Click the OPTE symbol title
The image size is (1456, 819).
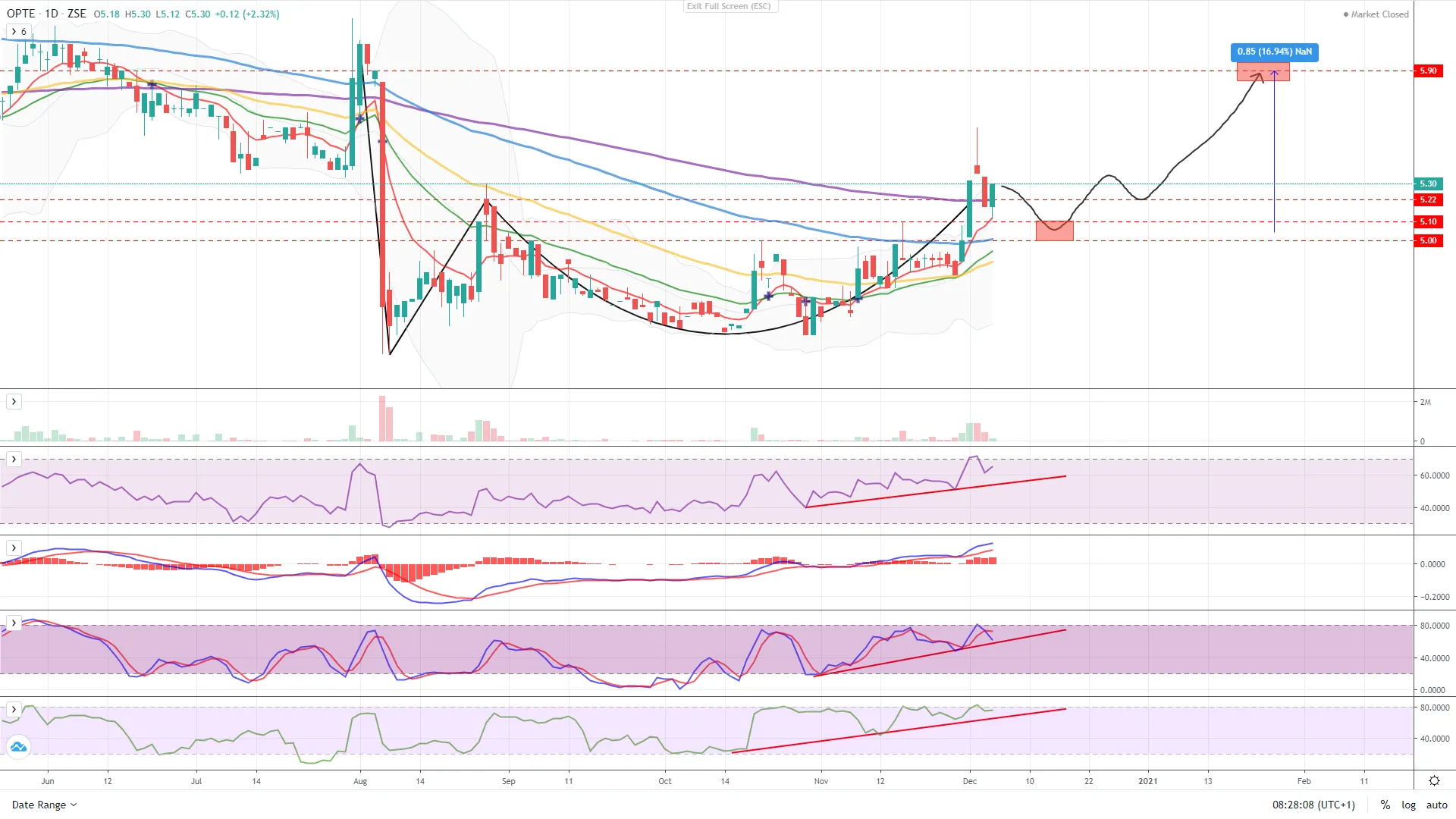tap(21, 14)
